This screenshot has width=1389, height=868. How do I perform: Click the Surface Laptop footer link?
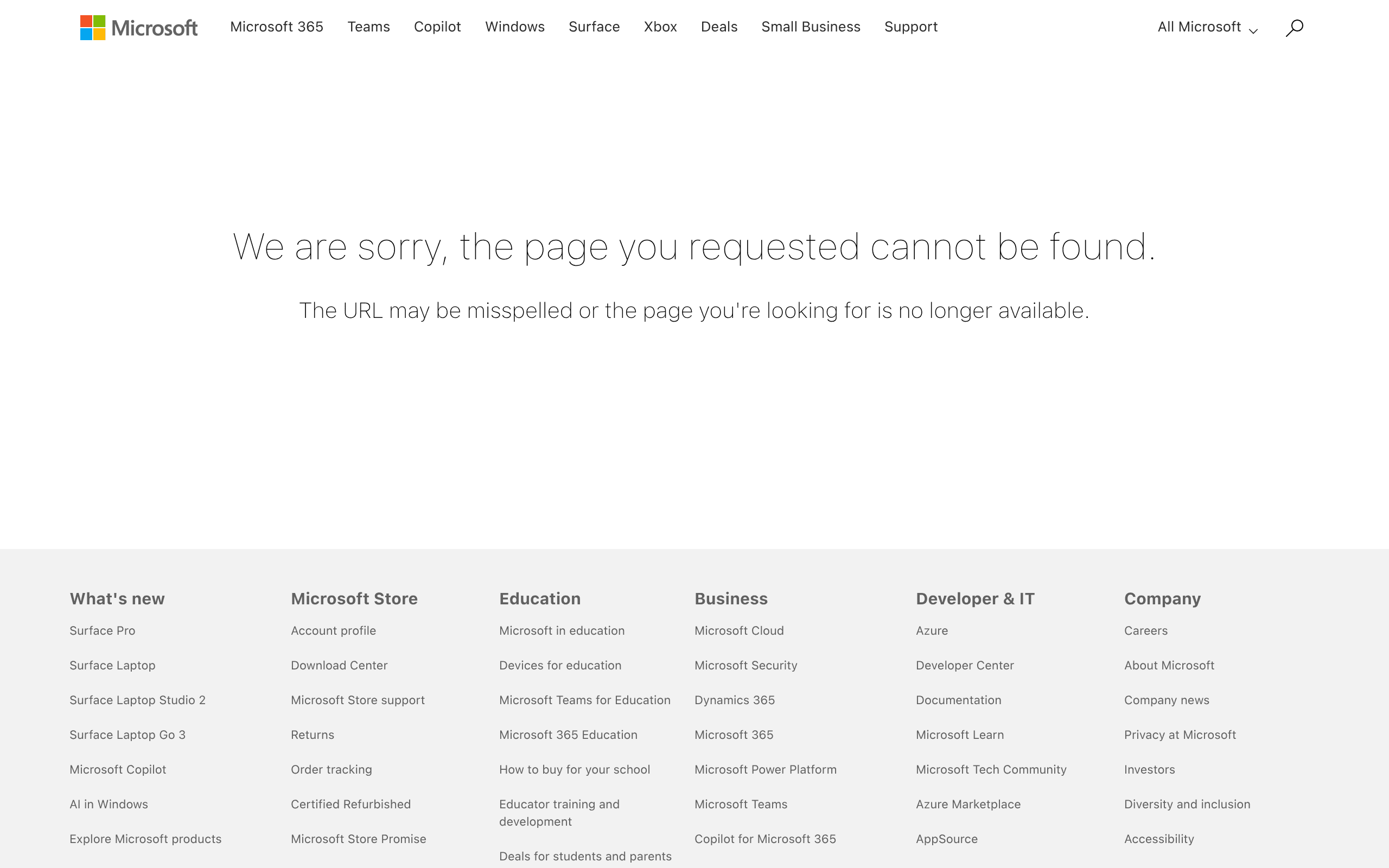(x=112, y=665)
